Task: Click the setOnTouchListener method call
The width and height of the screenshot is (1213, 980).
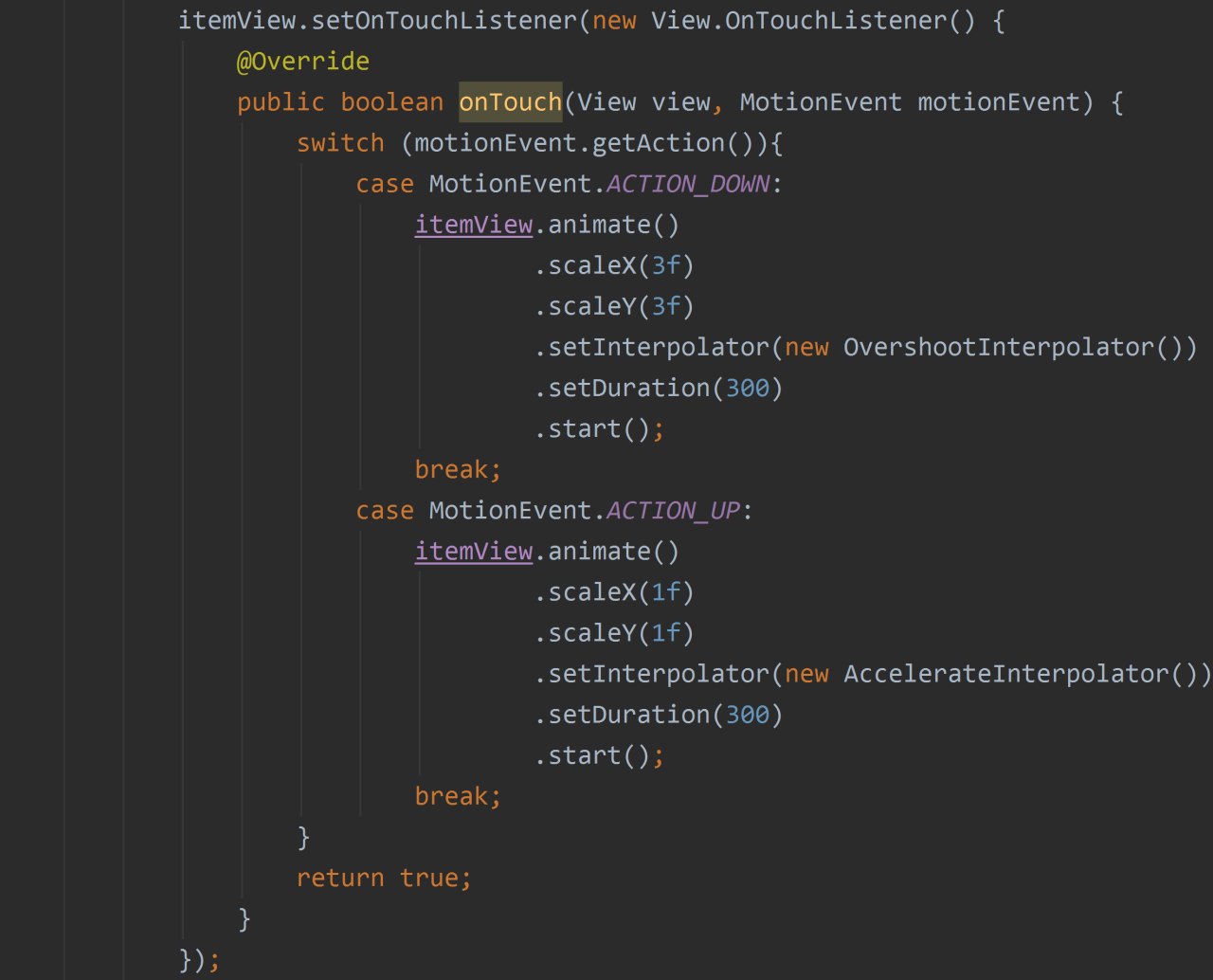Action: click(444, 21)
